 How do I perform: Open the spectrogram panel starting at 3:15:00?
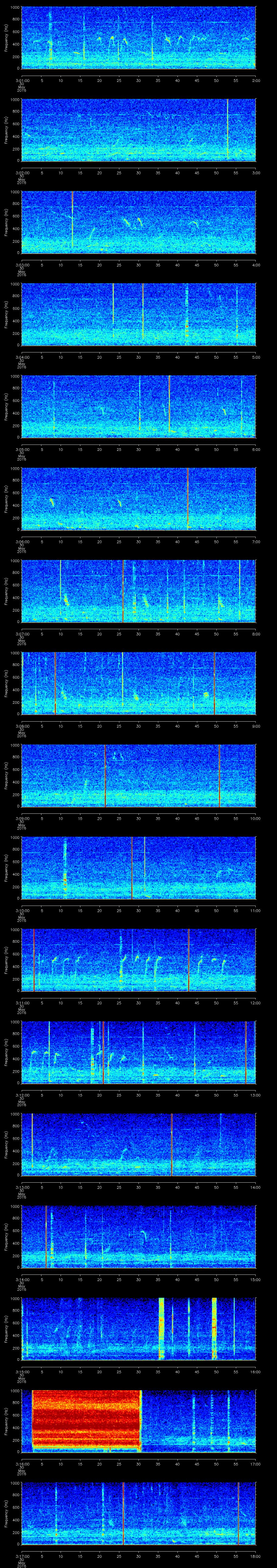pos(138,1329)
